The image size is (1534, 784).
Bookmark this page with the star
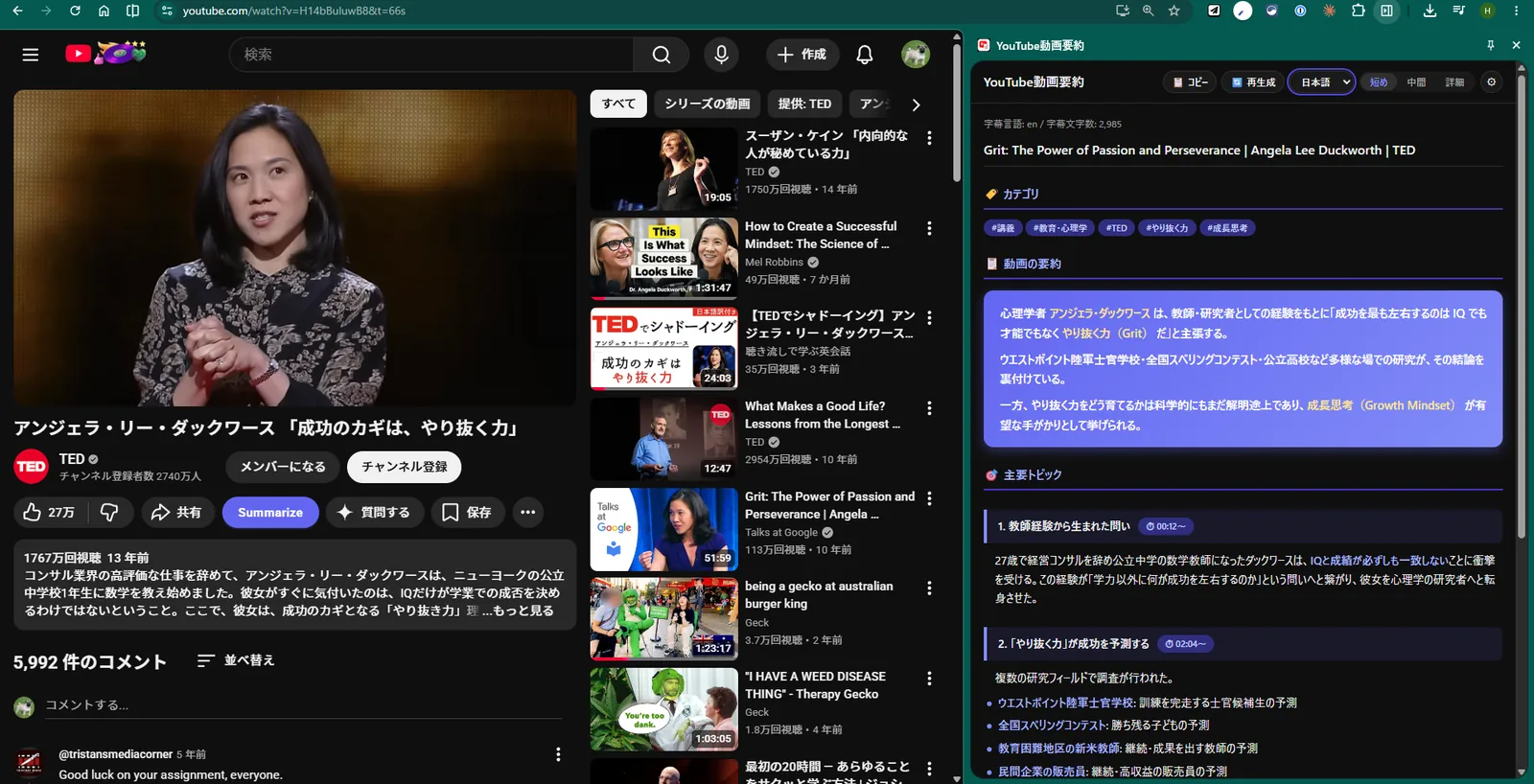(x=1174, y=11)
